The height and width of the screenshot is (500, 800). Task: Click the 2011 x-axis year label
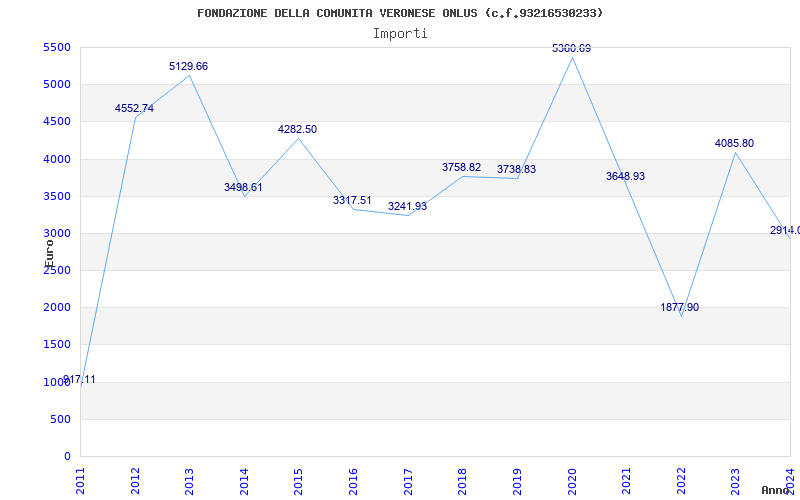click(80, 481)
